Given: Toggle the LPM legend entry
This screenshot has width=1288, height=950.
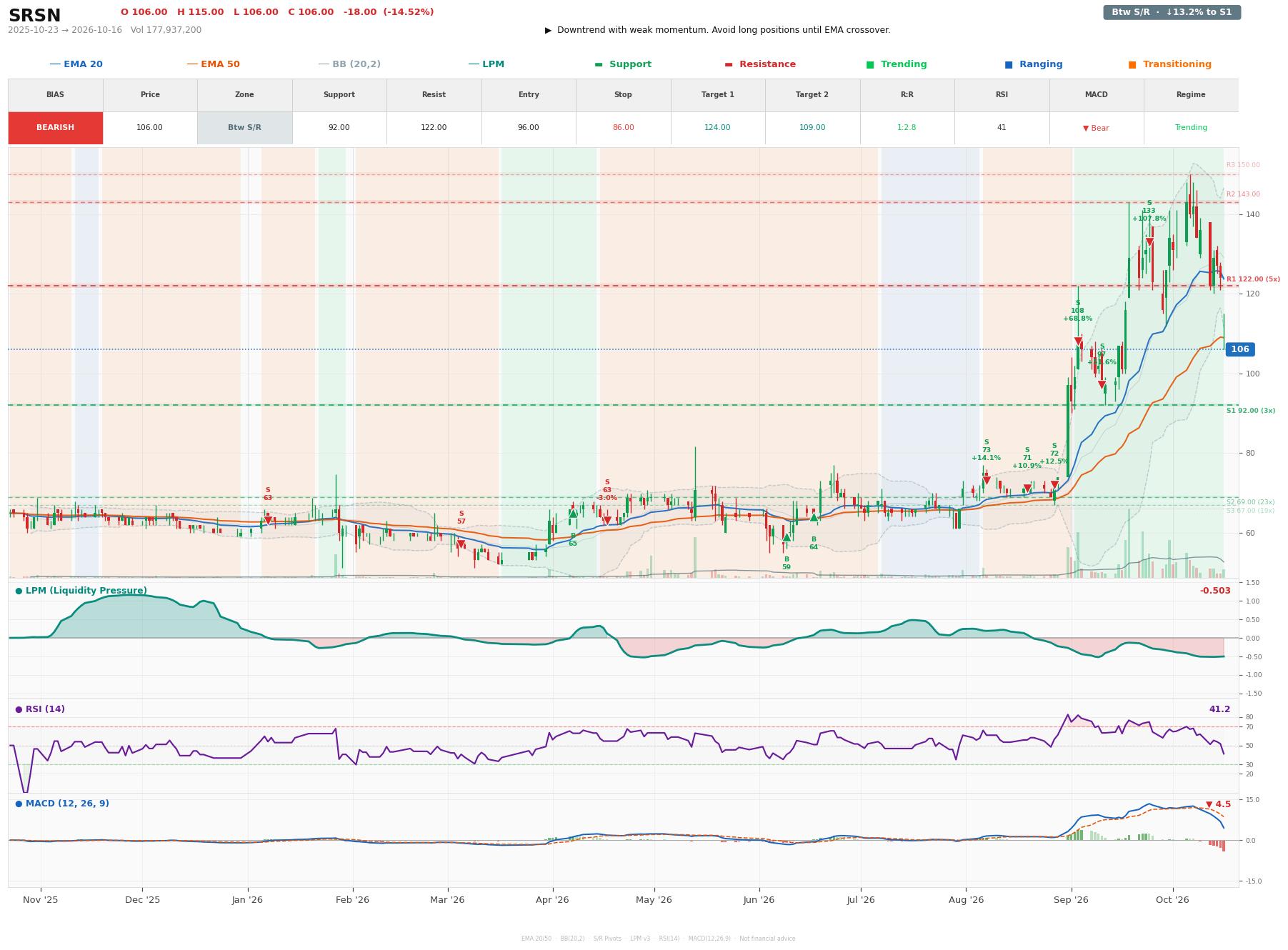Looking at the screenshot, I should click(486, 64).
